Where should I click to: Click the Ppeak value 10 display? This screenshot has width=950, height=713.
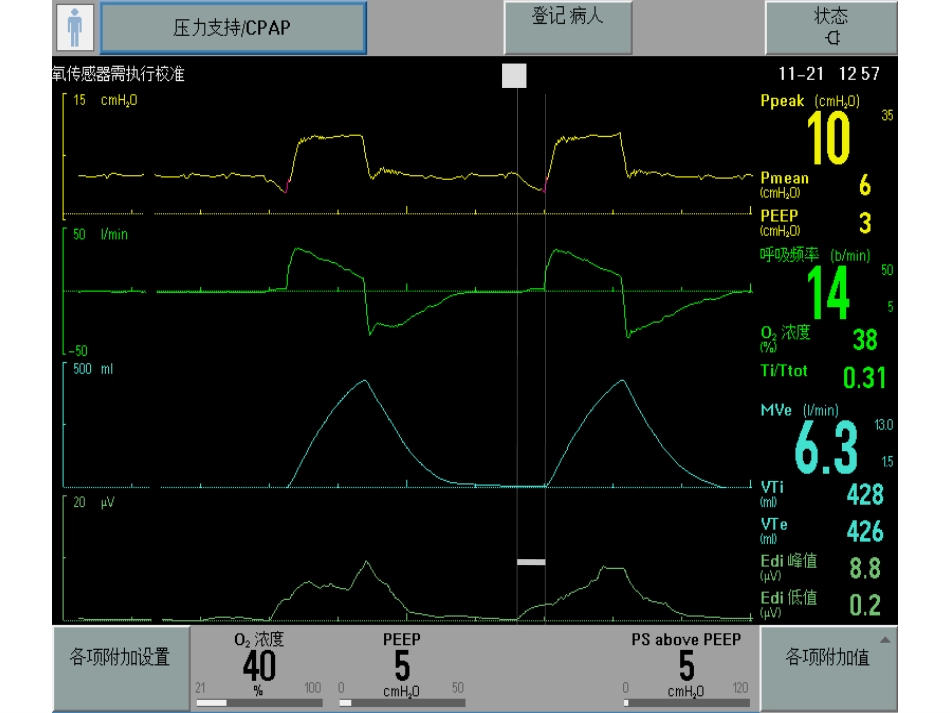point(828,138)
